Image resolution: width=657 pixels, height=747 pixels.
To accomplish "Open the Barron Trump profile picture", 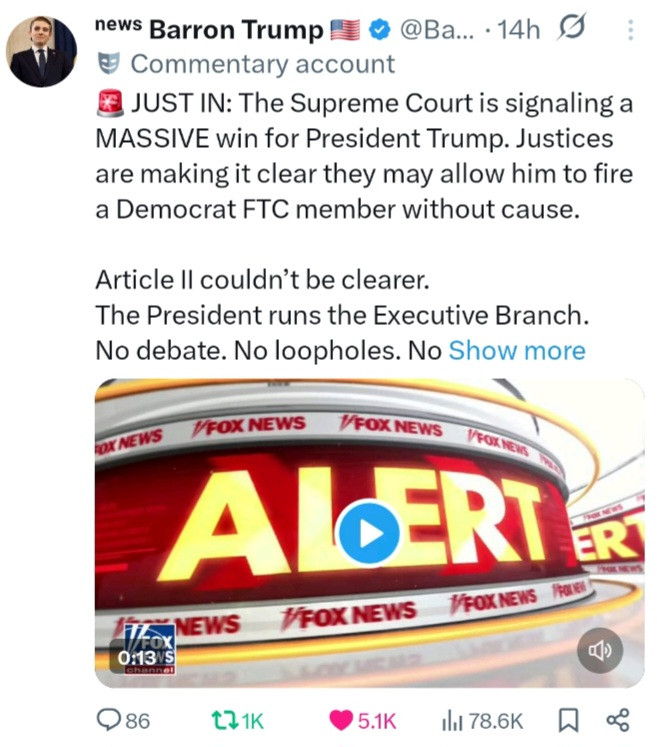I will tap(41, 51).
